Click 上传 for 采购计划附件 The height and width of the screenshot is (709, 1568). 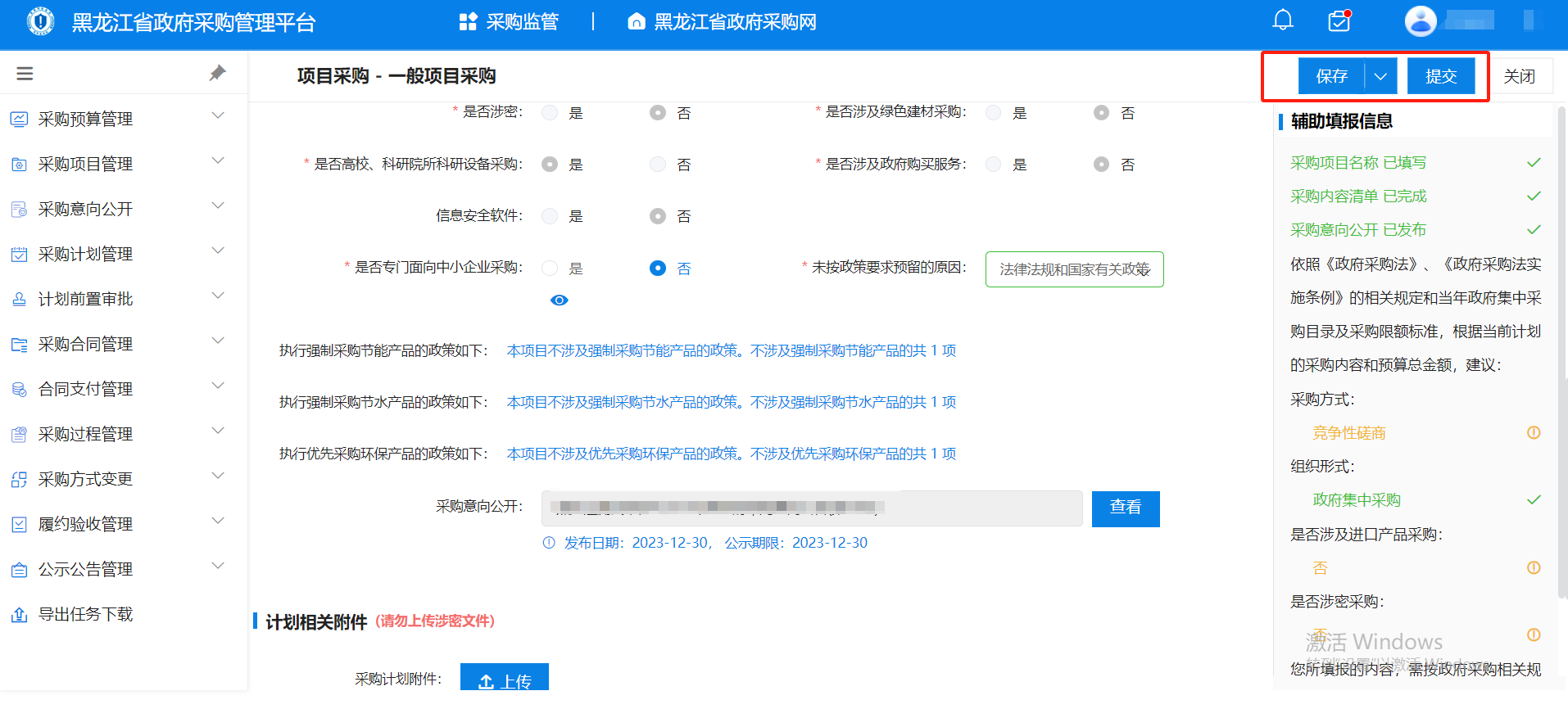(x=505, y=678)
